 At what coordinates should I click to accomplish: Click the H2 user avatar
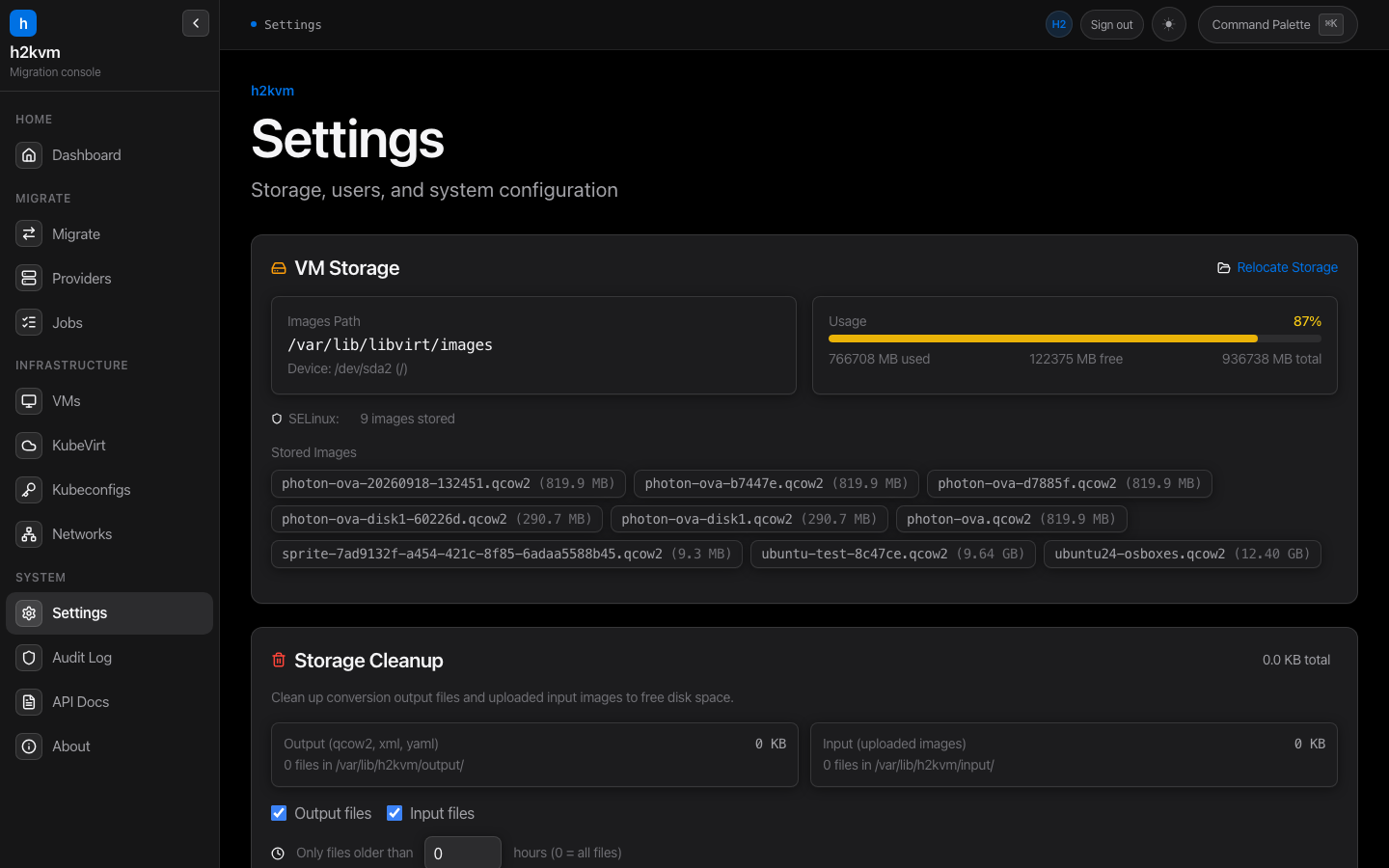coord(1059,25)
